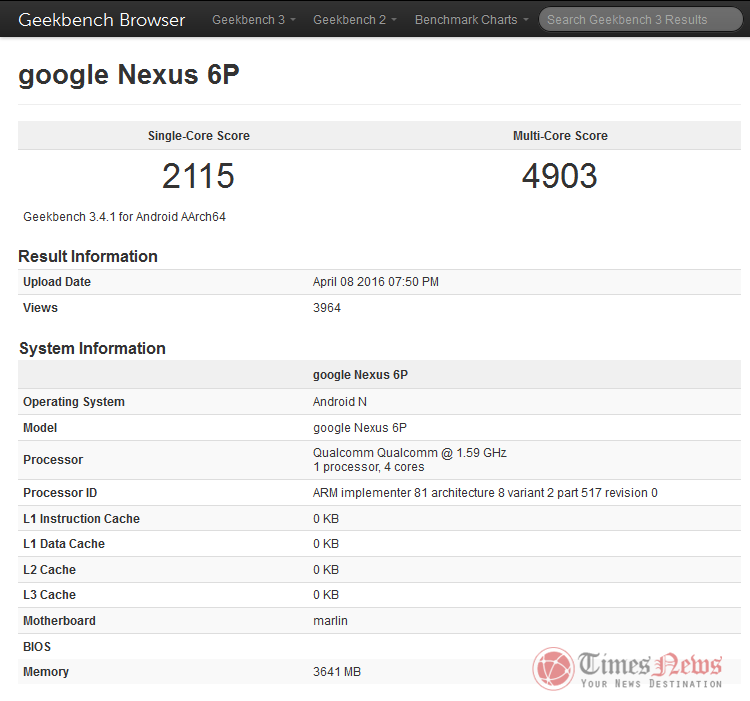Select the upload date April 08 2016
Viewport: 750px width, 701px height.
375,282
